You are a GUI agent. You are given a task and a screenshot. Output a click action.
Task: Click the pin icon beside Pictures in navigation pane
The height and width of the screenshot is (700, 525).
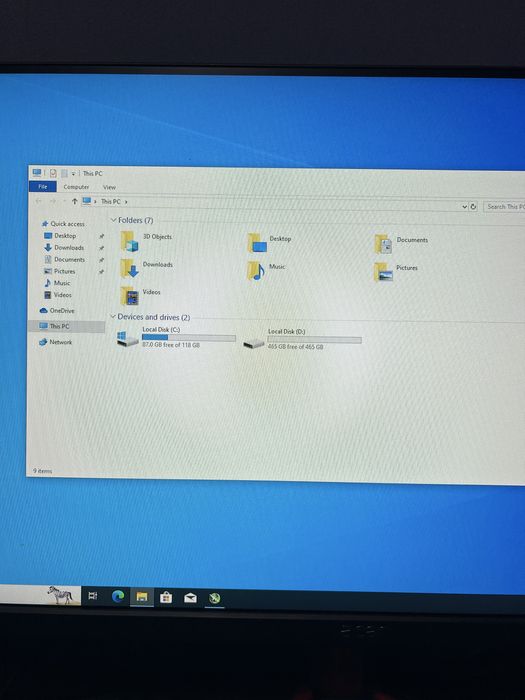[102, 271]
